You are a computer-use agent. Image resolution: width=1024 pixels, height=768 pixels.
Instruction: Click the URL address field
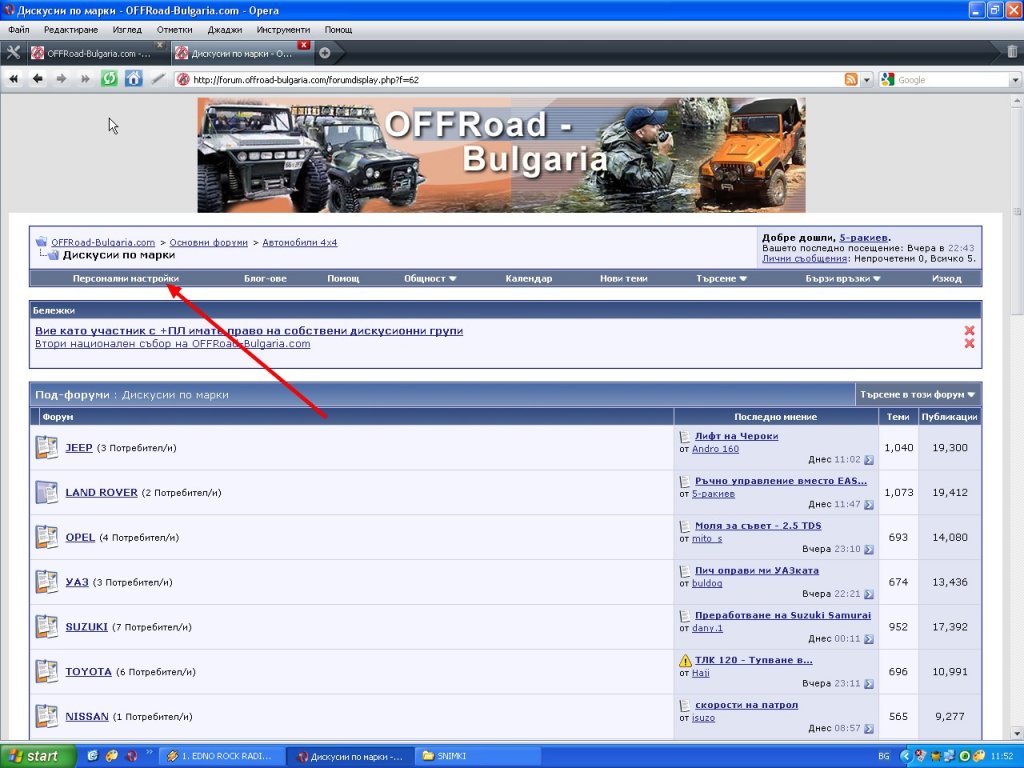pyautogui.click(x=500, y=80)
